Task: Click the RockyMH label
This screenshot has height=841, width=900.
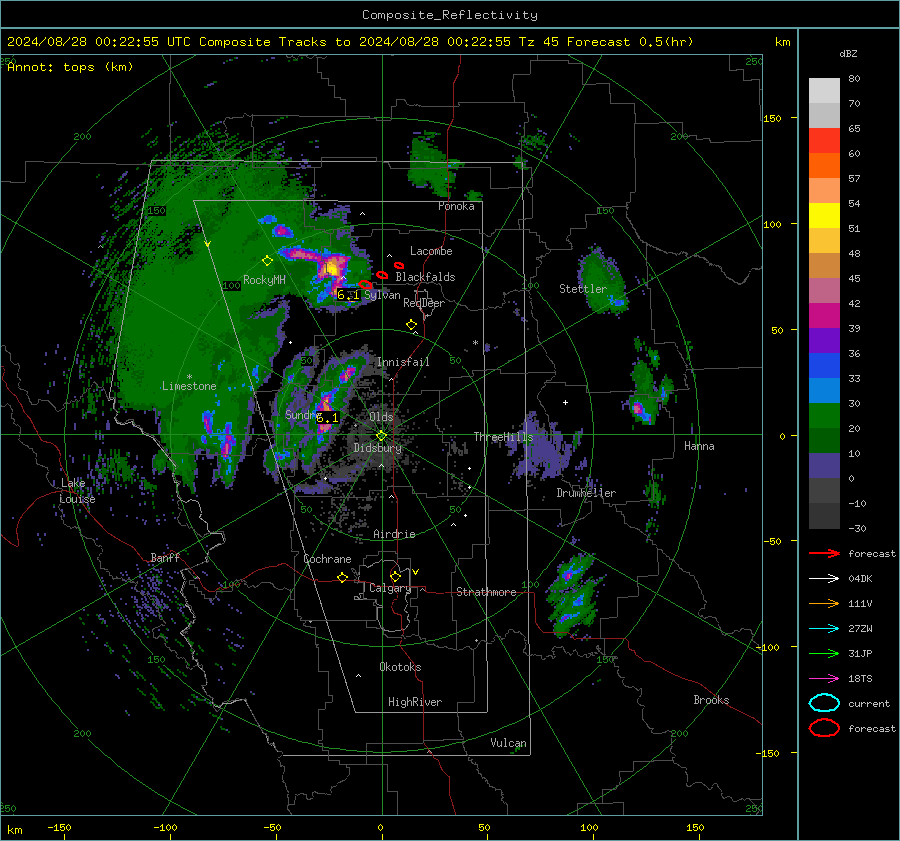Action: (264, 280)
